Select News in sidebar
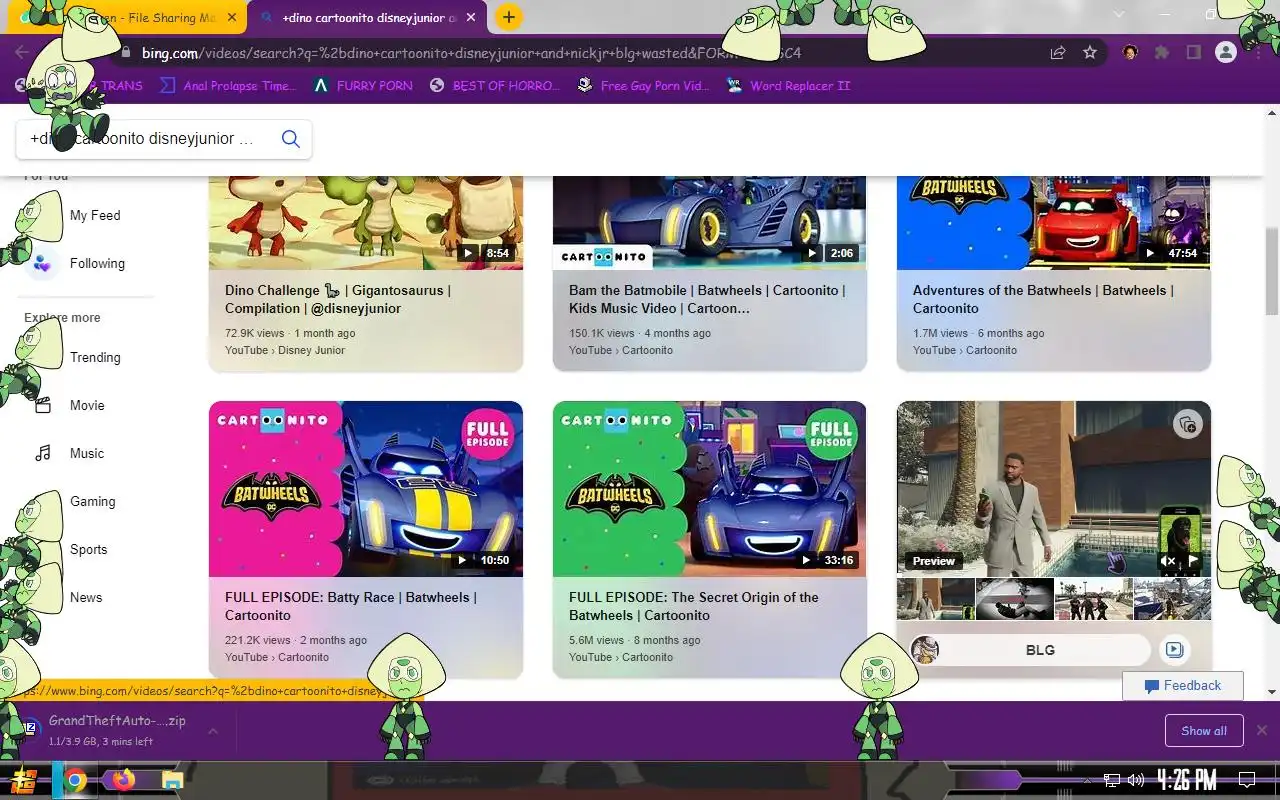Image resolution: width=1280 pixels, height=800 pixels. pyautogui.click(x=86, y=597)
